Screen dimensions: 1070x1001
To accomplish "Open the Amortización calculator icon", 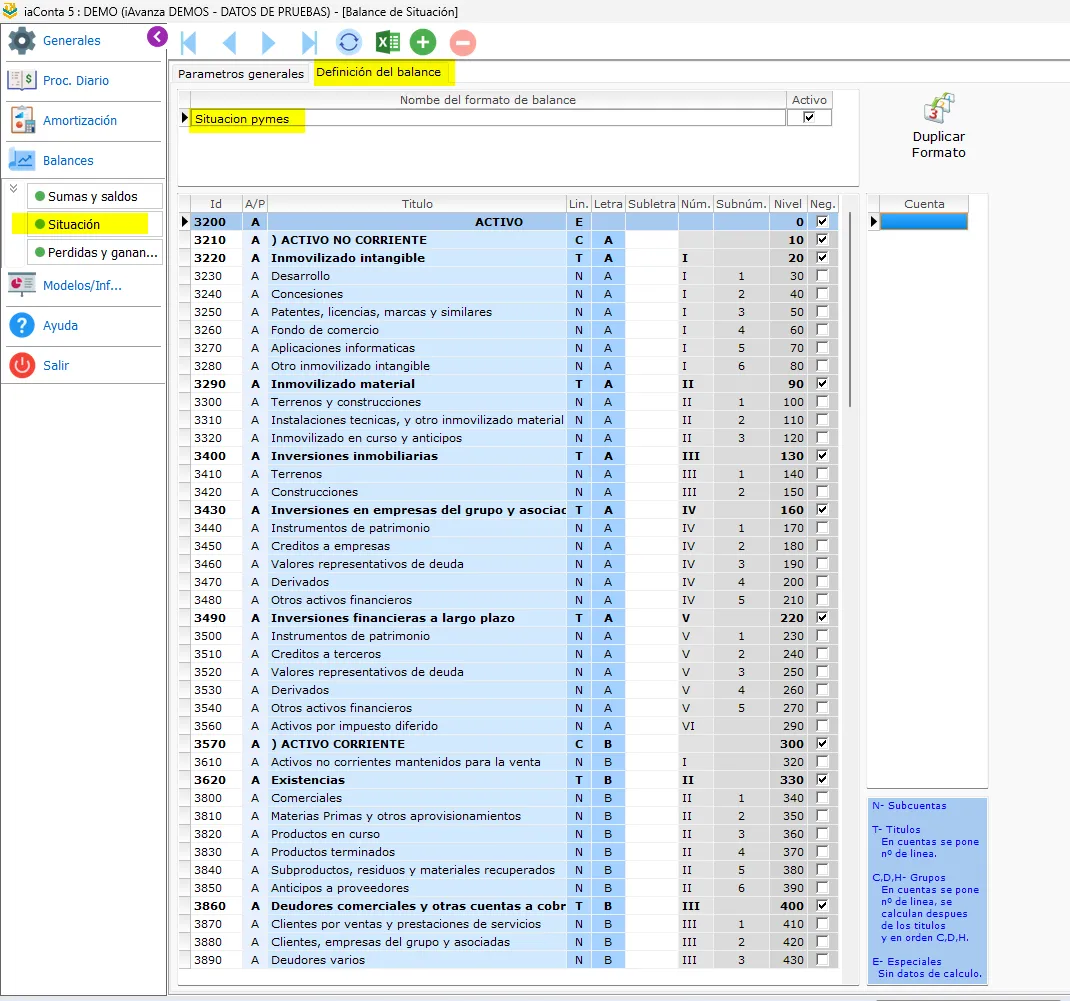I will [22, 120].
